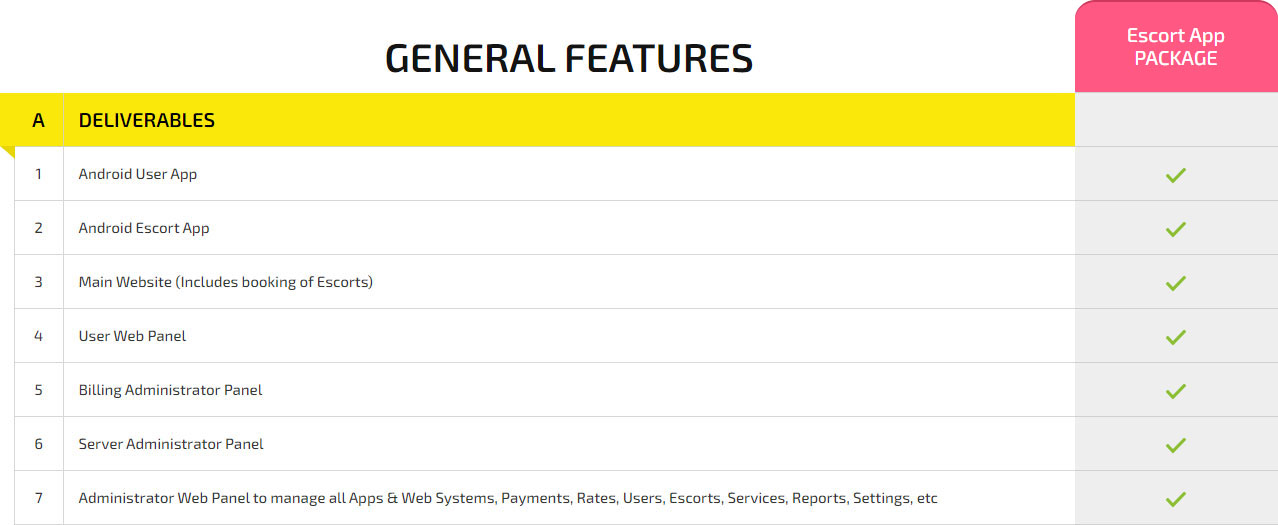
Task: Click the checkmark for Android Escort App
Action: (x=1175, y=229)
